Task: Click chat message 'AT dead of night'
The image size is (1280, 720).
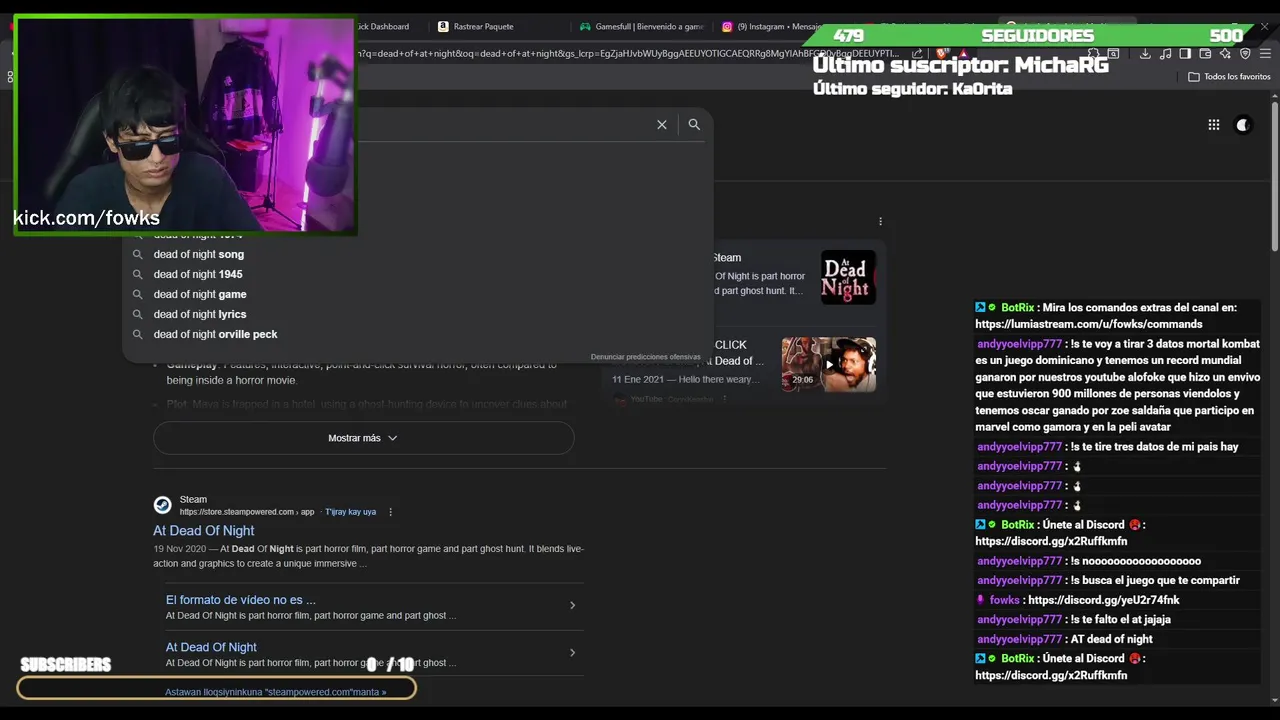Action: 1111,639
